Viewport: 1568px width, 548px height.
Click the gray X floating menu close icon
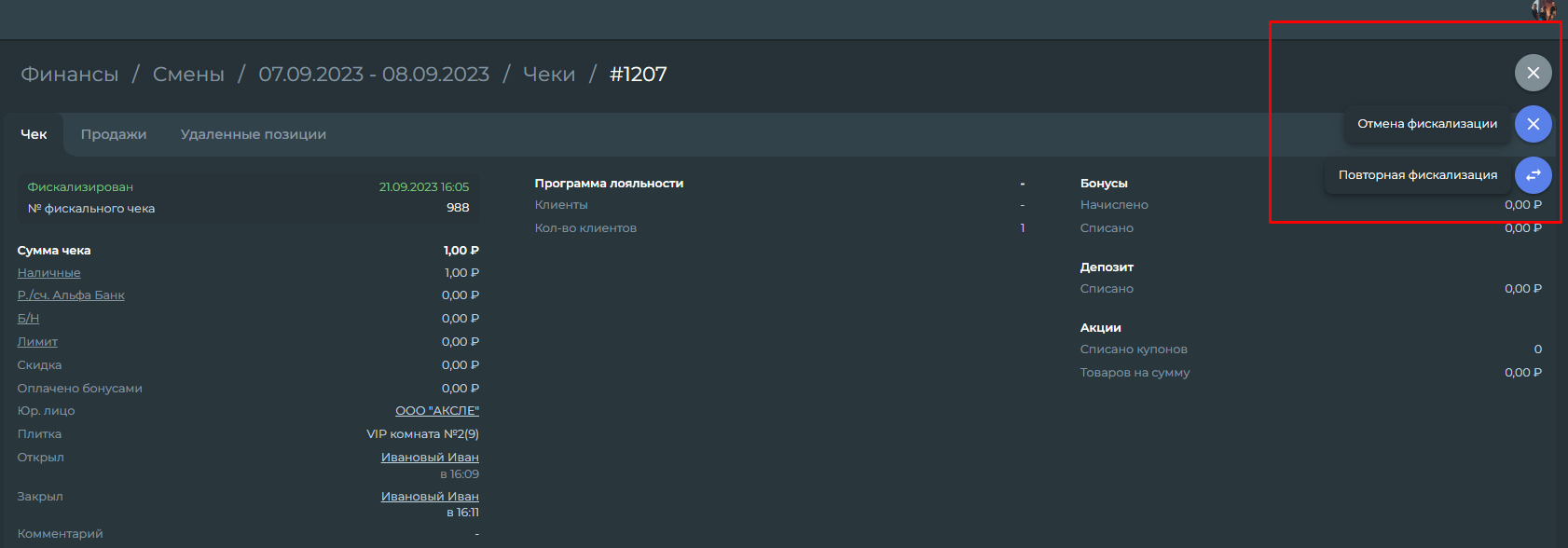point(1533,73)
